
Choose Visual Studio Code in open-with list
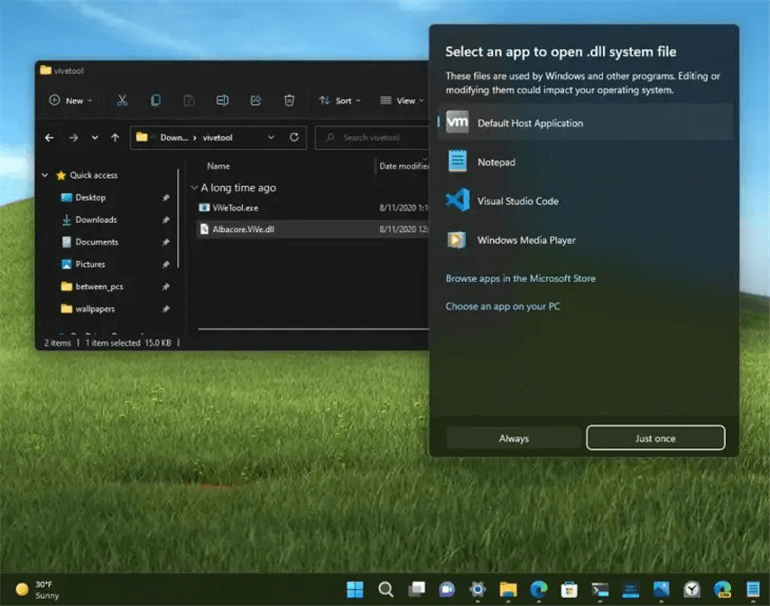tap(584, 201)
